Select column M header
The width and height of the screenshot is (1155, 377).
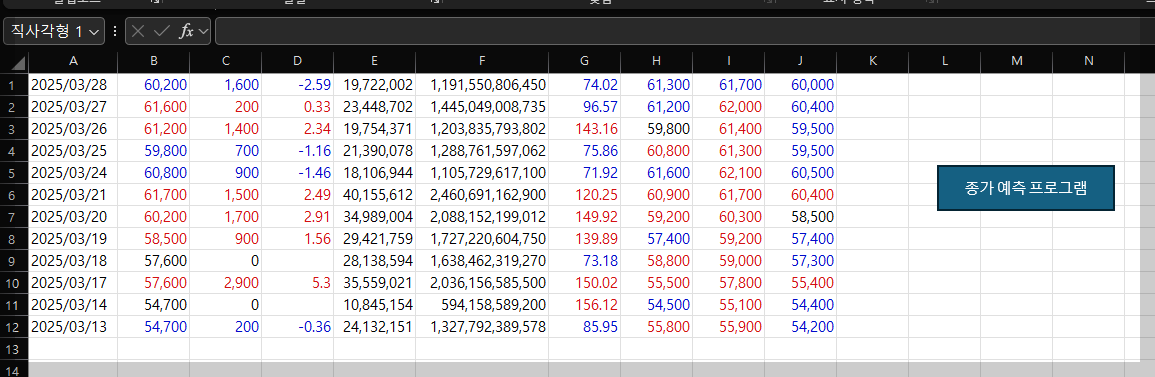click(1017, 61)
